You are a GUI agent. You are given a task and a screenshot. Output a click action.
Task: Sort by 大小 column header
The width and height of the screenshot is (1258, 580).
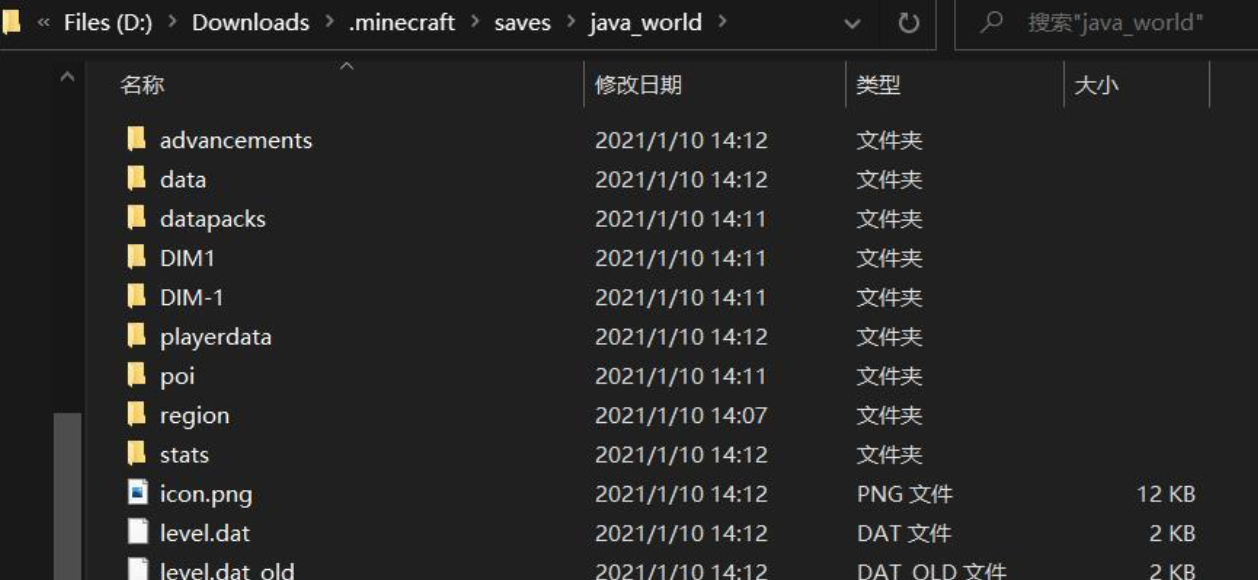pos(1095,86)
